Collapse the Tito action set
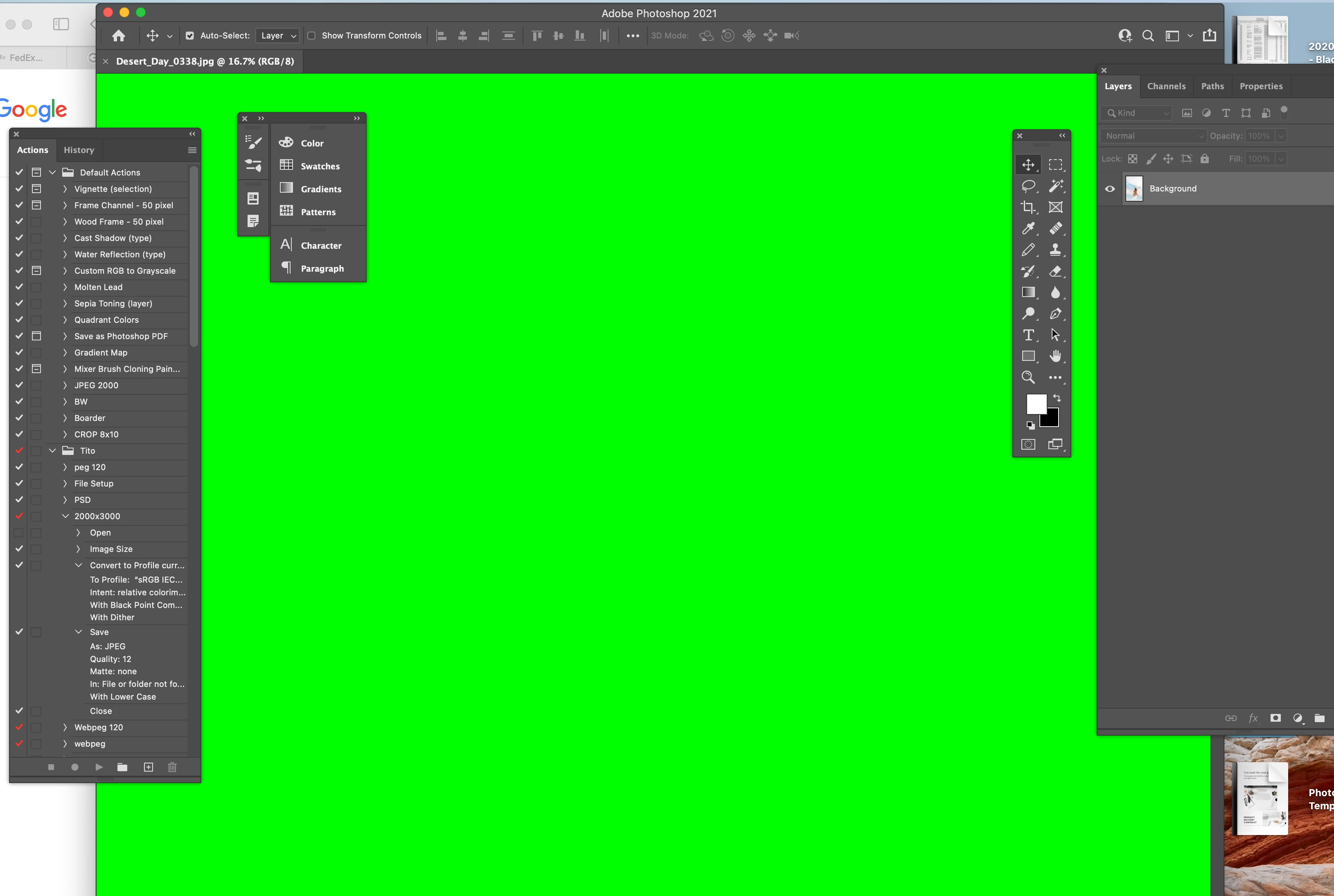This screenshot has width=1334, height=896. (53, 451)
